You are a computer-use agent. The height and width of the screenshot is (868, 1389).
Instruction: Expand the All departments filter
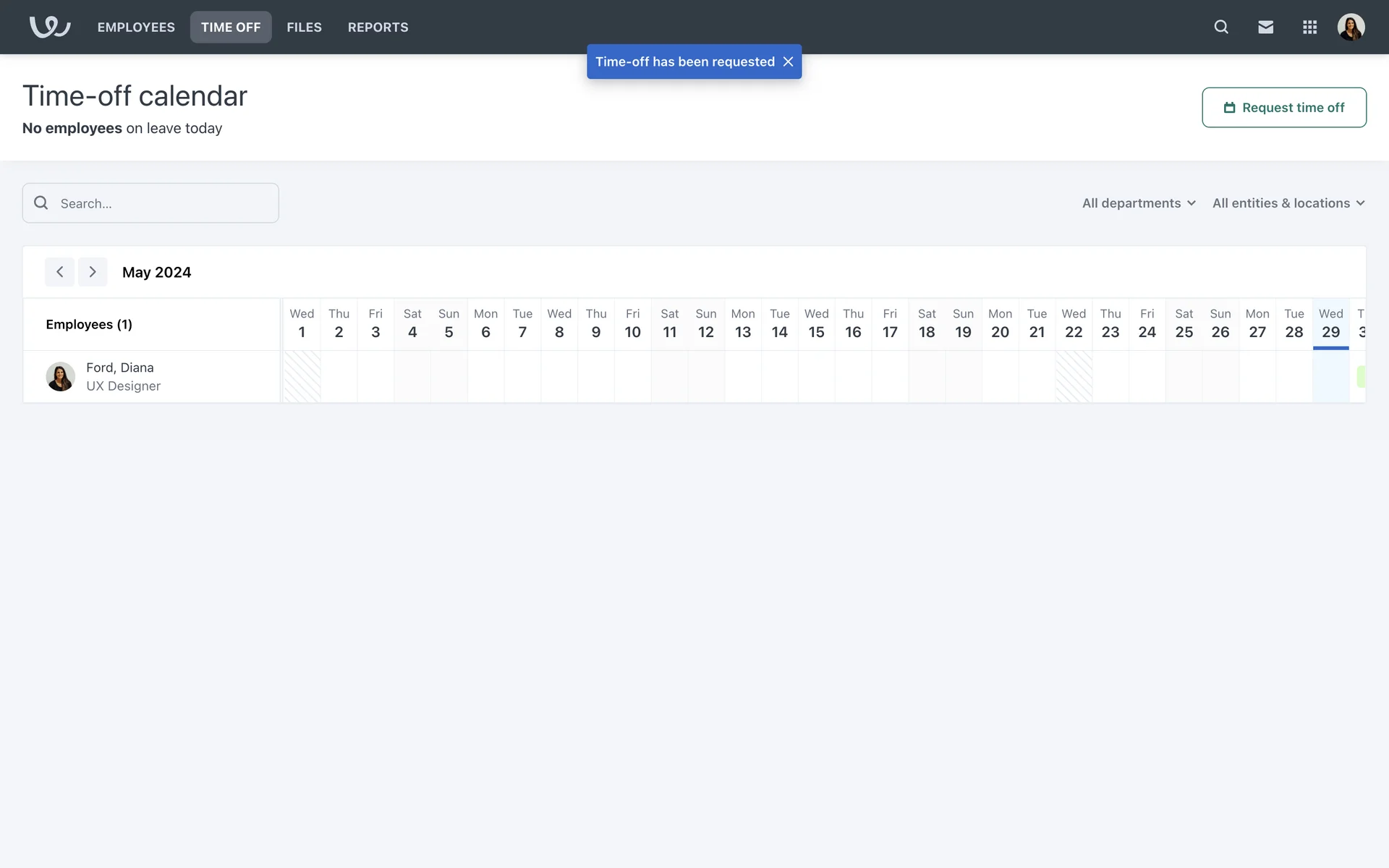click(x=1138, y=203)
